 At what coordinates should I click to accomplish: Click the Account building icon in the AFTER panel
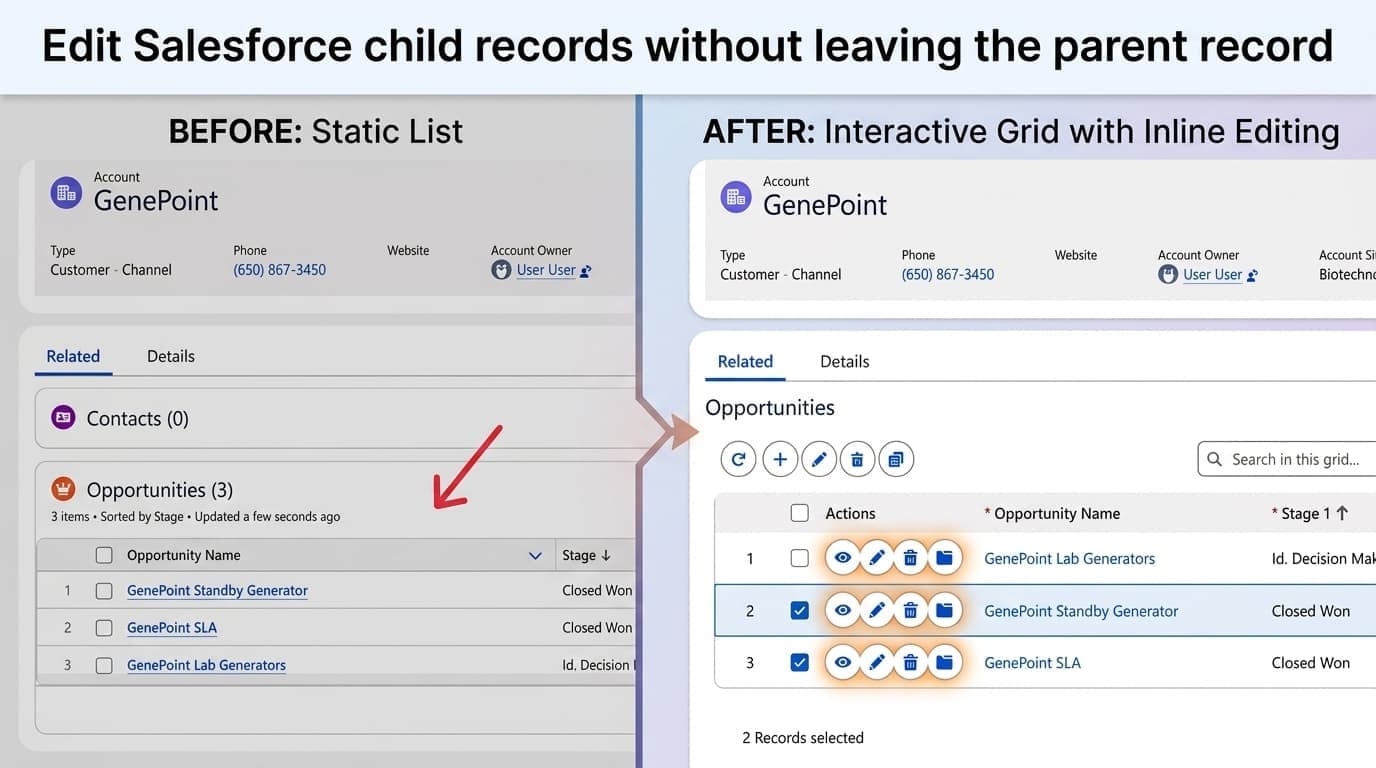pos(736,196)
